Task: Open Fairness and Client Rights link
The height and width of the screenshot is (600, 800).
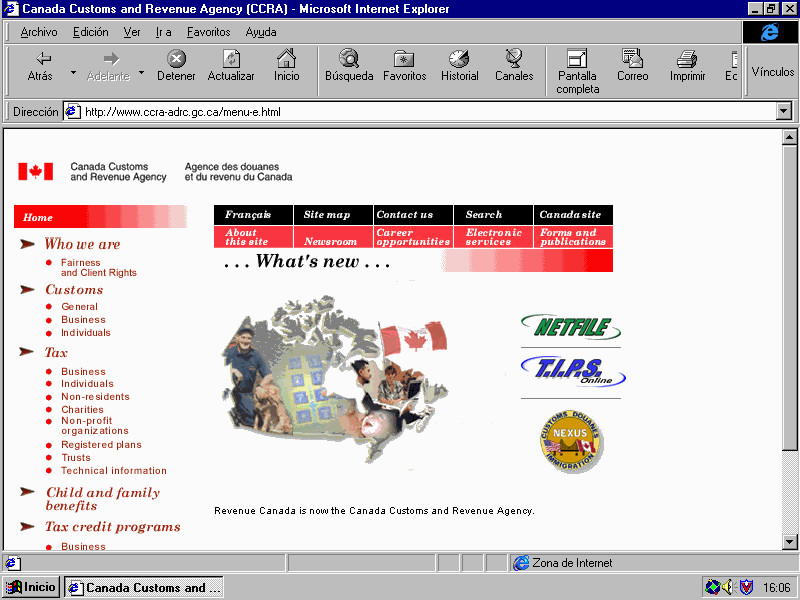Action: pyautogui.click(x=99, y=267)
